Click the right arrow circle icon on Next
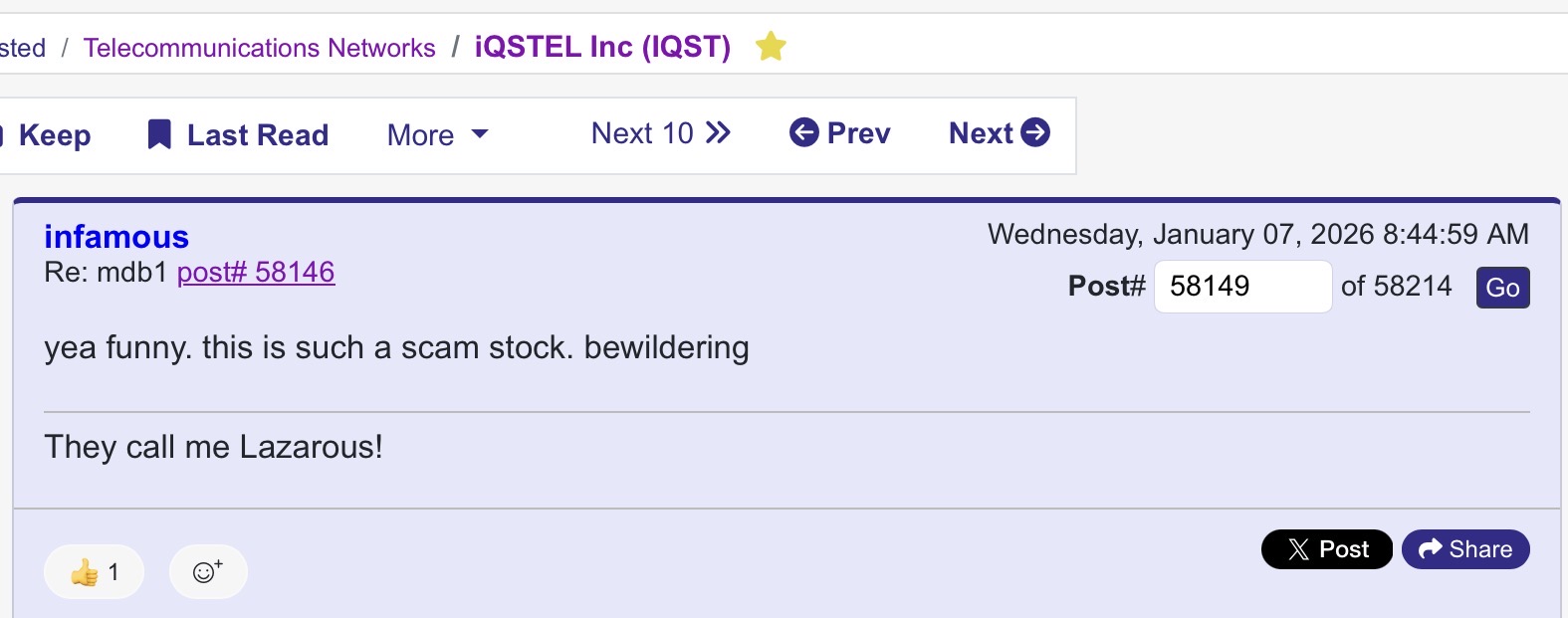1568x618 pixels. (1035, 132)
